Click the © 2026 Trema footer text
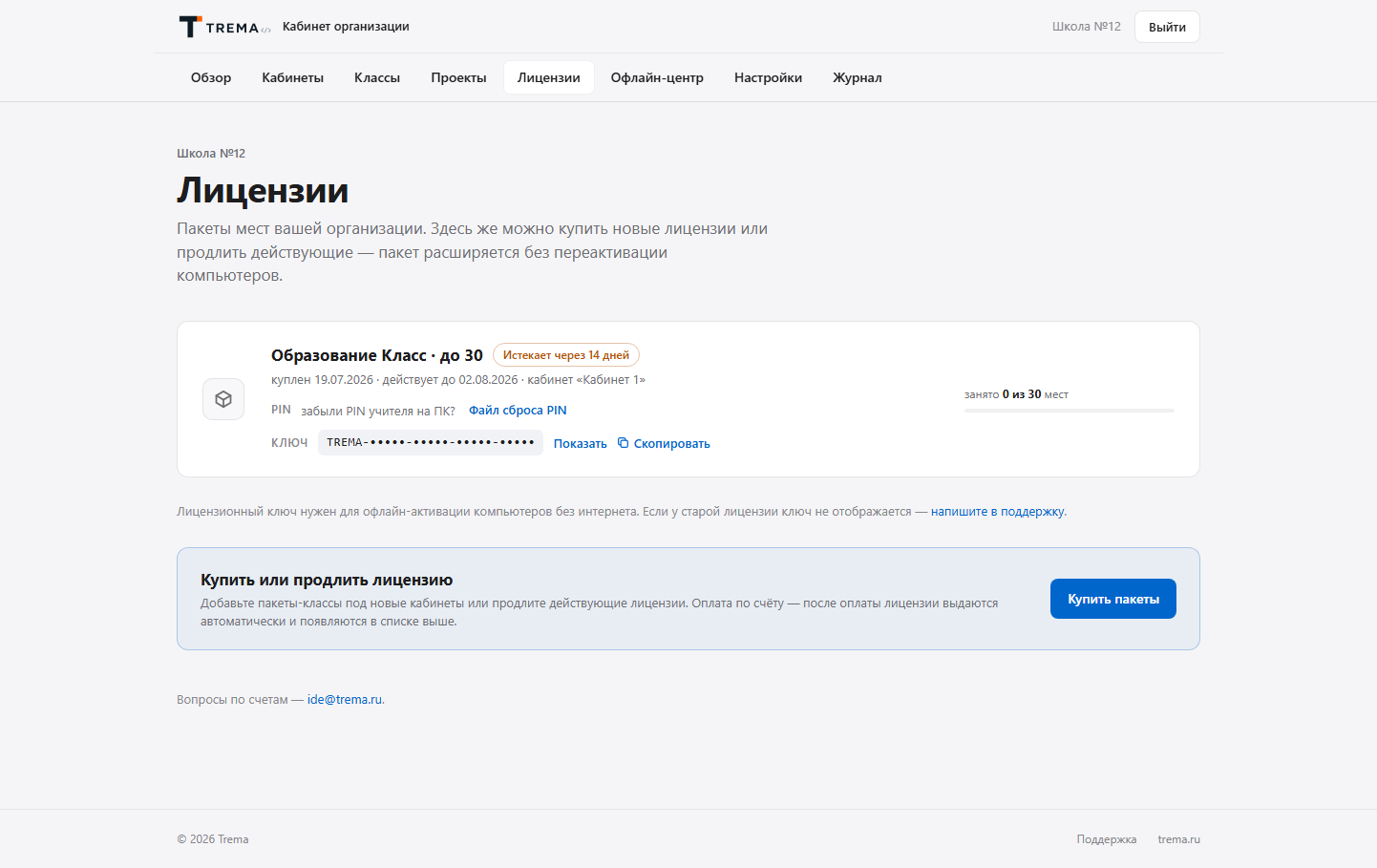 click(x=213, y=839)
